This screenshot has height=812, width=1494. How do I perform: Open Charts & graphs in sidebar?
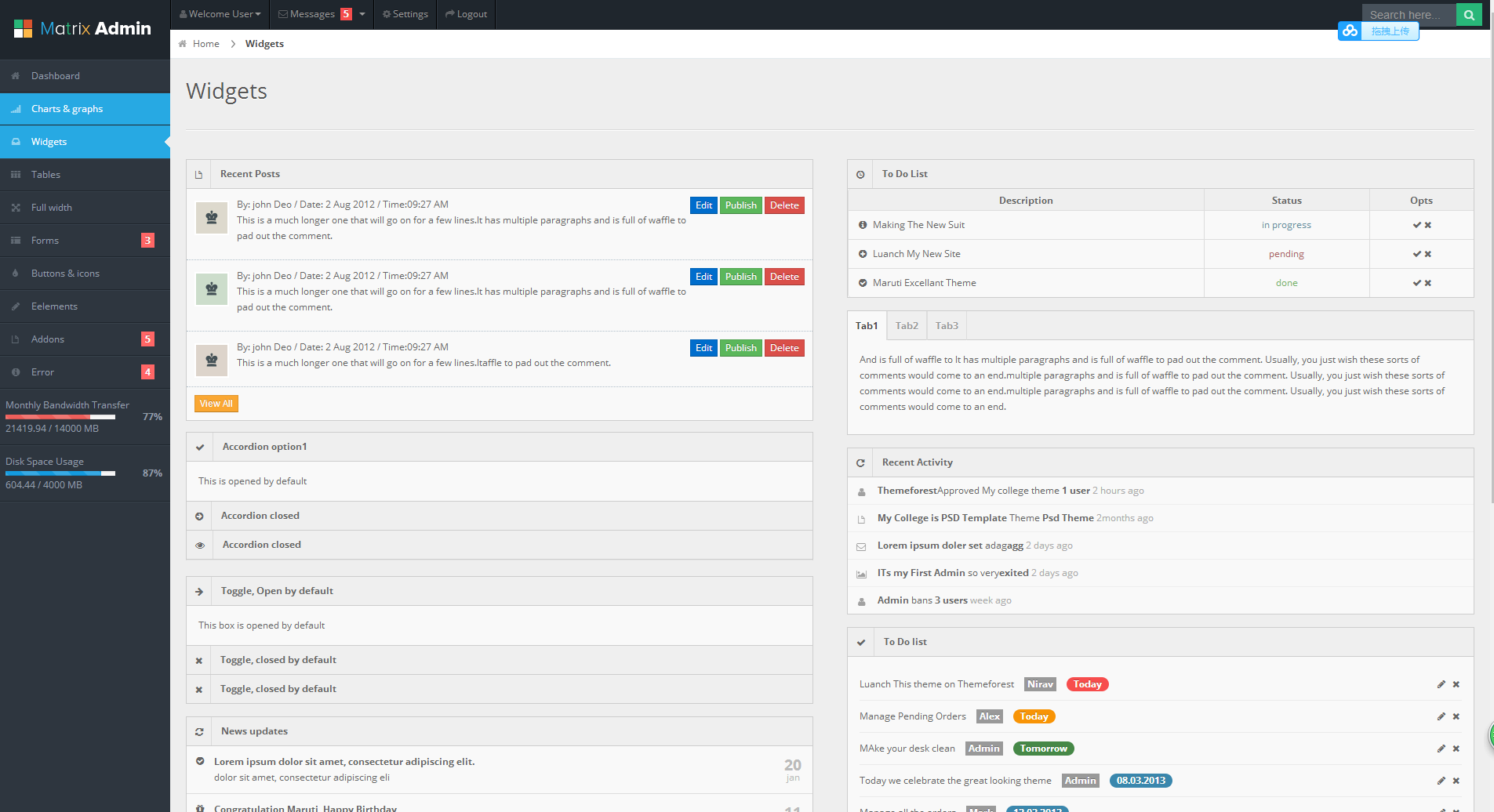click(85, 109)
